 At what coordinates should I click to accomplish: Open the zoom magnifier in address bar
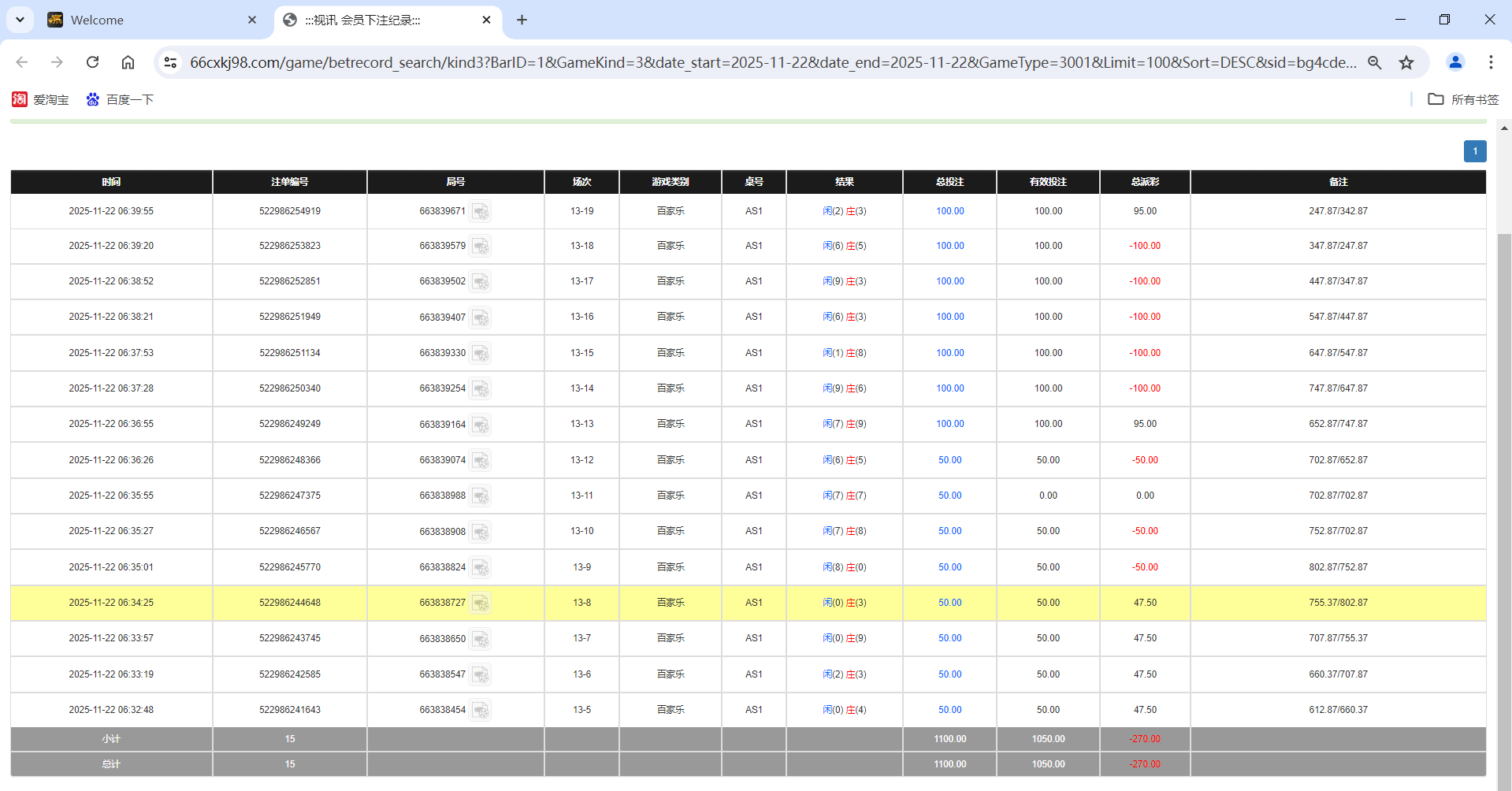coord(1375,62)
